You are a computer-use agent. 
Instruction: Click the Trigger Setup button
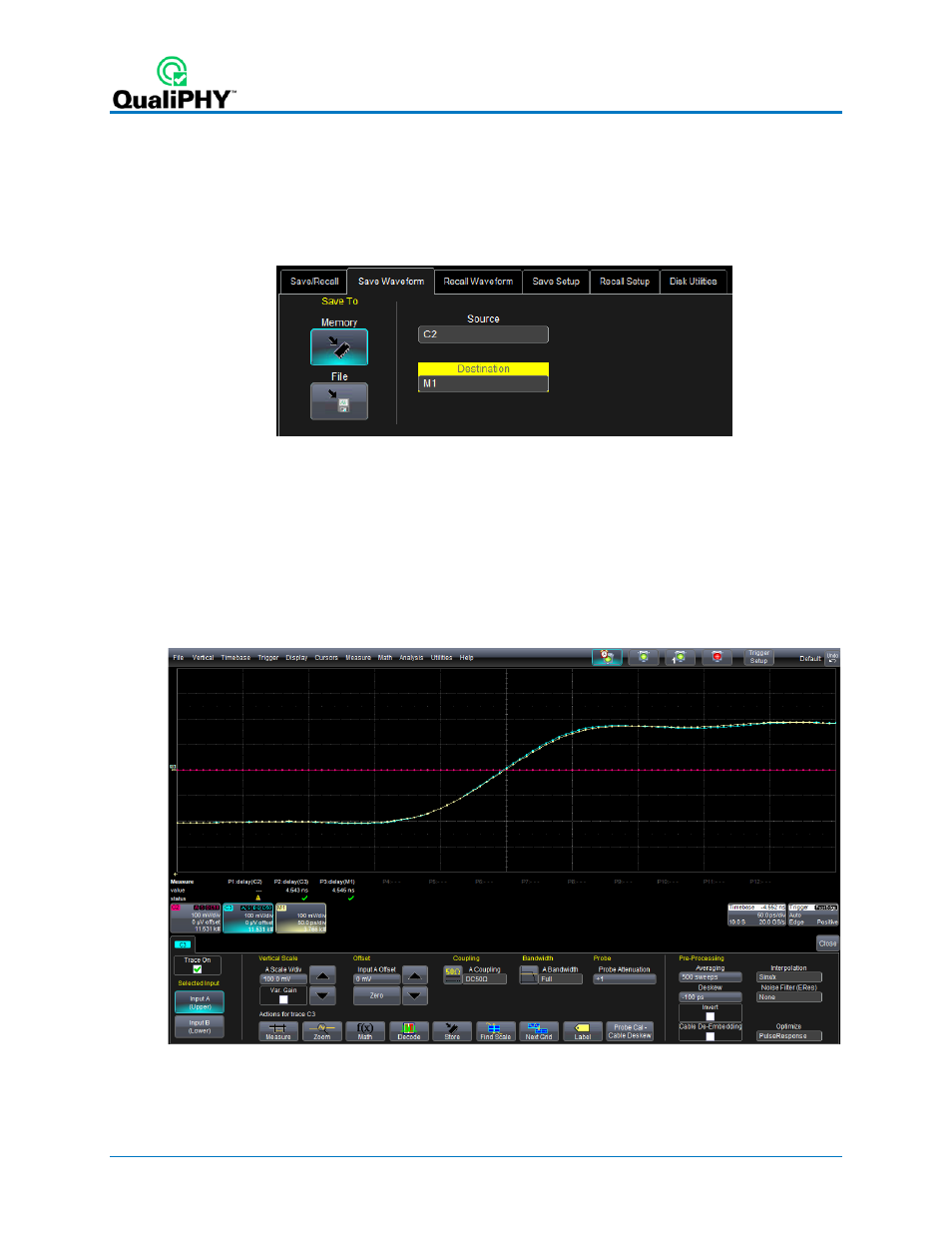(759, 657)
